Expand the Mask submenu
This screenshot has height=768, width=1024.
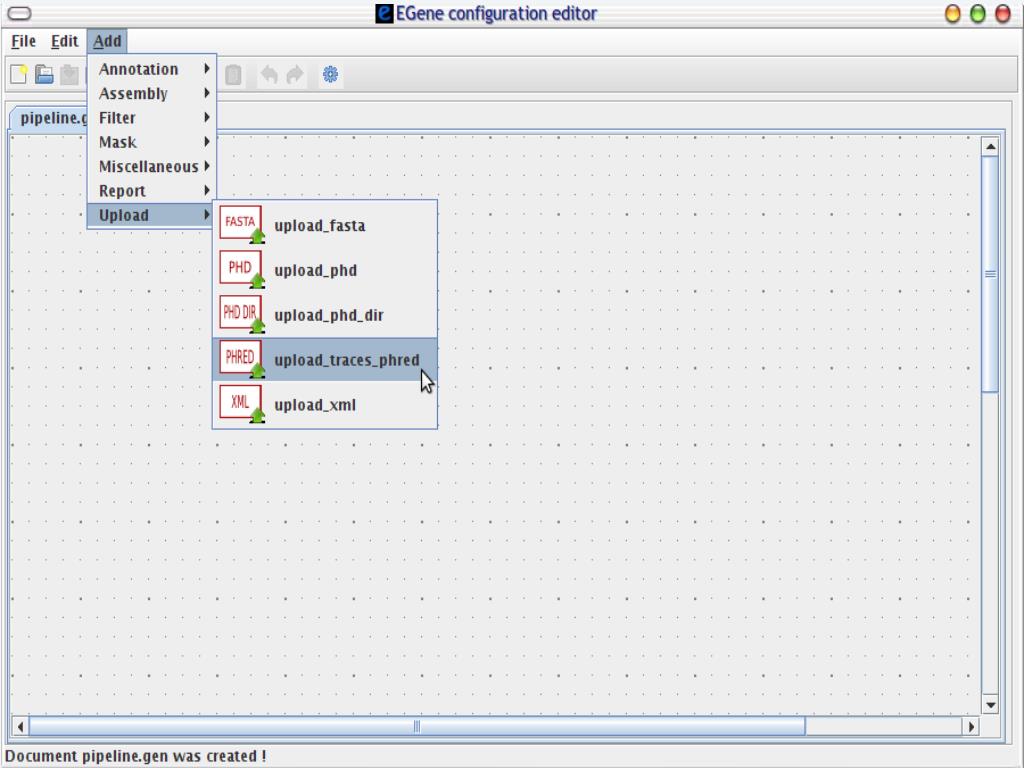pyautogui.click(x=152, y=142)
